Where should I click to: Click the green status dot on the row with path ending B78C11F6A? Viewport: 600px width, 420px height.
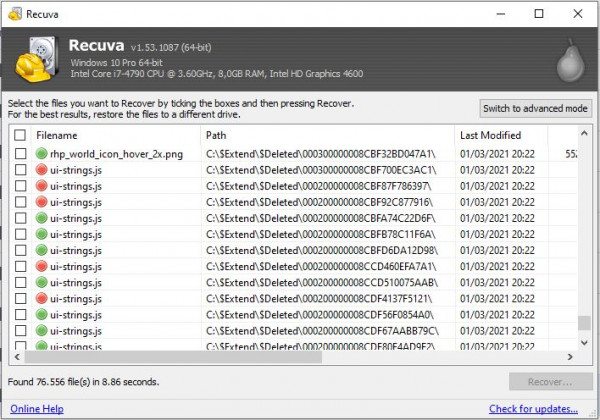coord(41,234)
